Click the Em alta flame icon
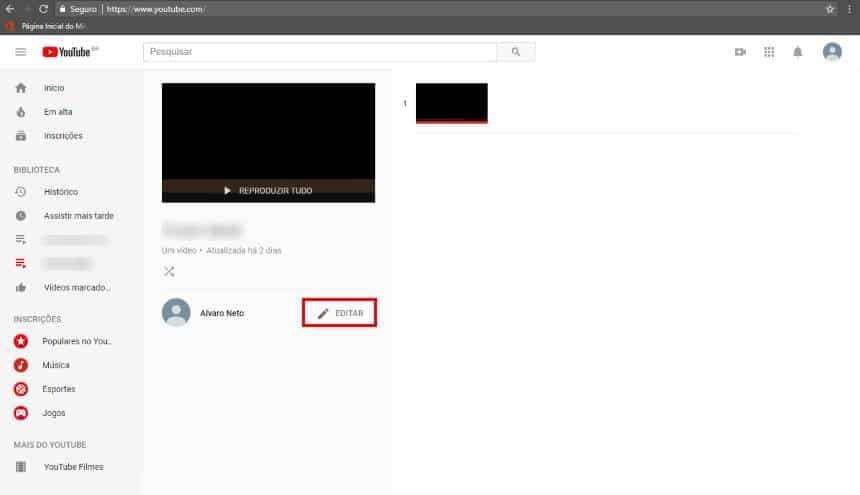 coord(21,112)
